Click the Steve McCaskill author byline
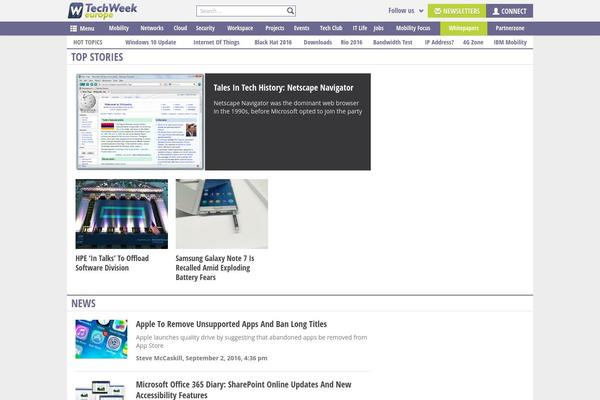 [159, 358]
